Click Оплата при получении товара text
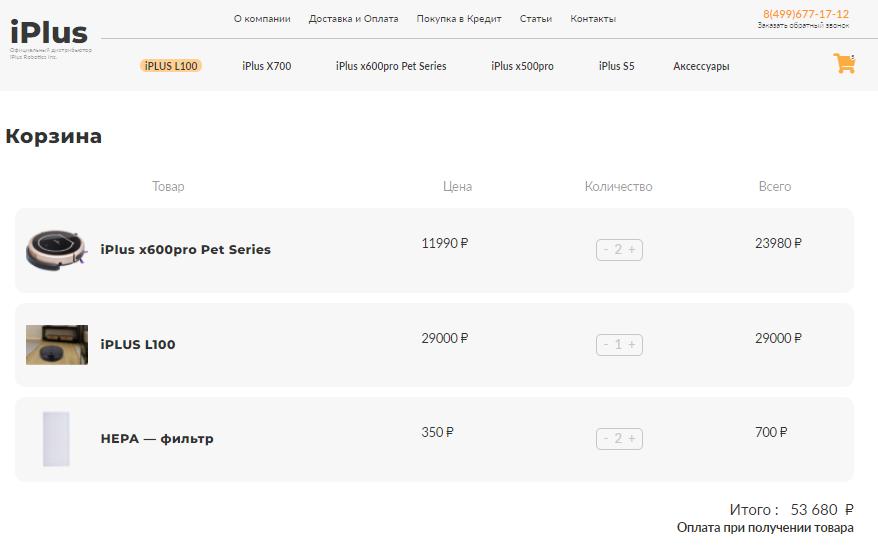The width and height of the screenshot is (878, 548). 765,528
